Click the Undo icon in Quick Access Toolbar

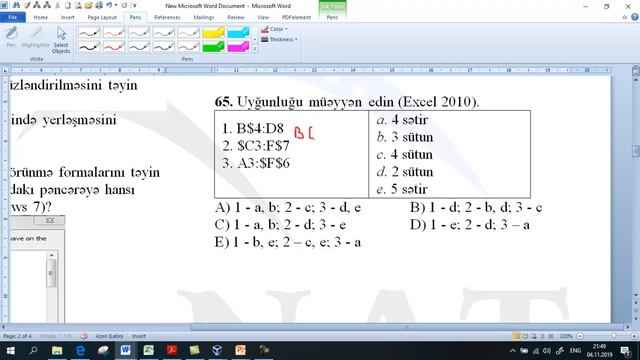[109, 5]
